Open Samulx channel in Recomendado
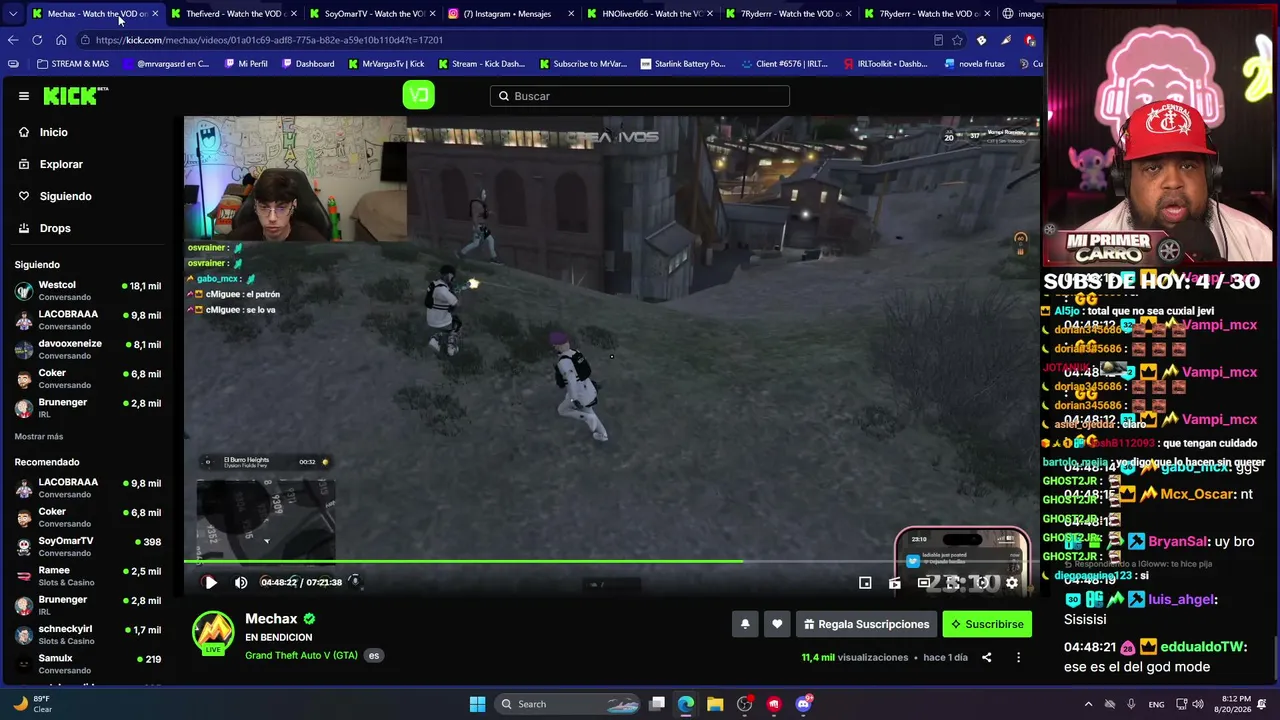 pos(88,663)
